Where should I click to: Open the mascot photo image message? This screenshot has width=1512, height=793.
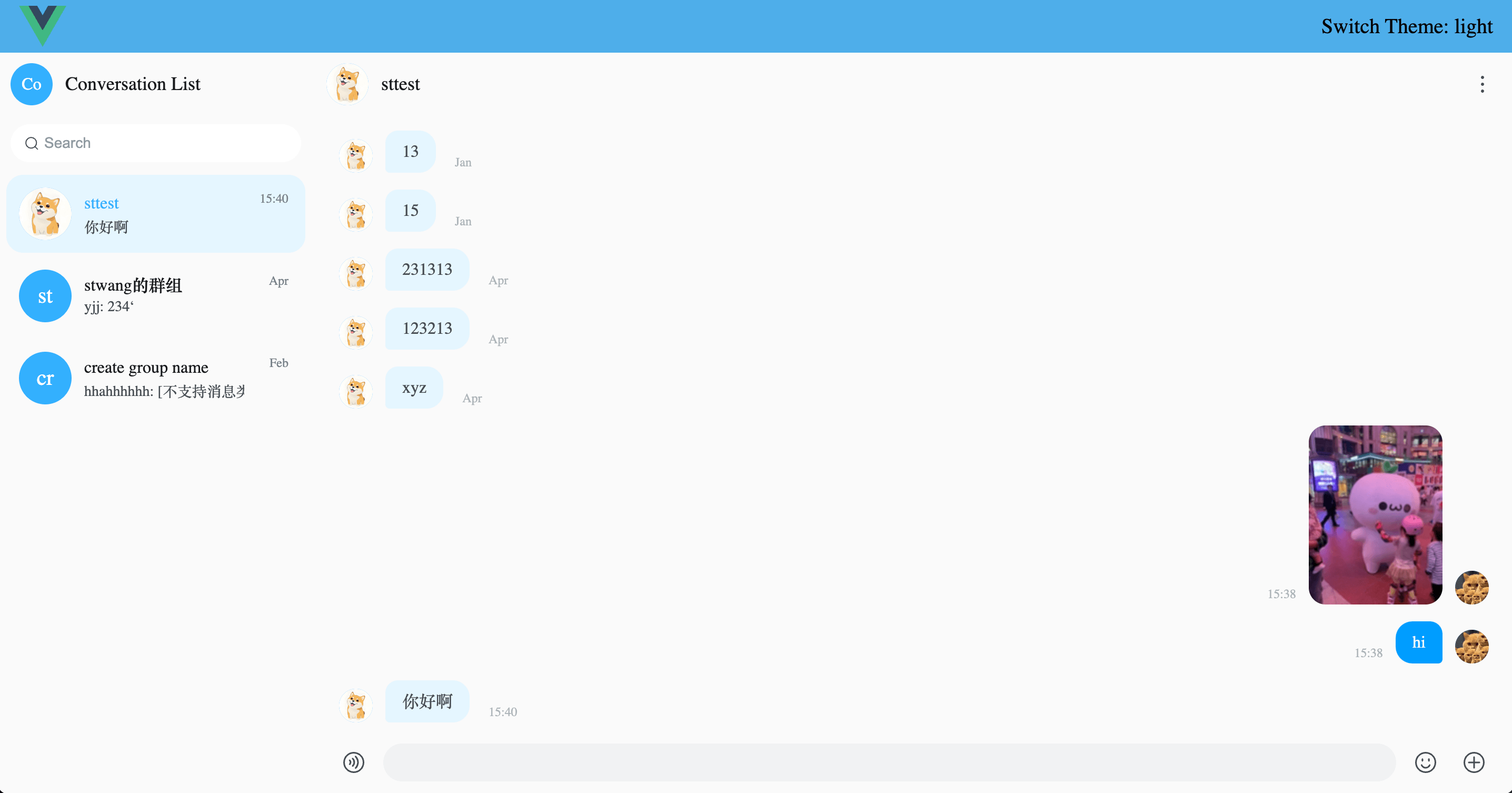point(1375,515)
